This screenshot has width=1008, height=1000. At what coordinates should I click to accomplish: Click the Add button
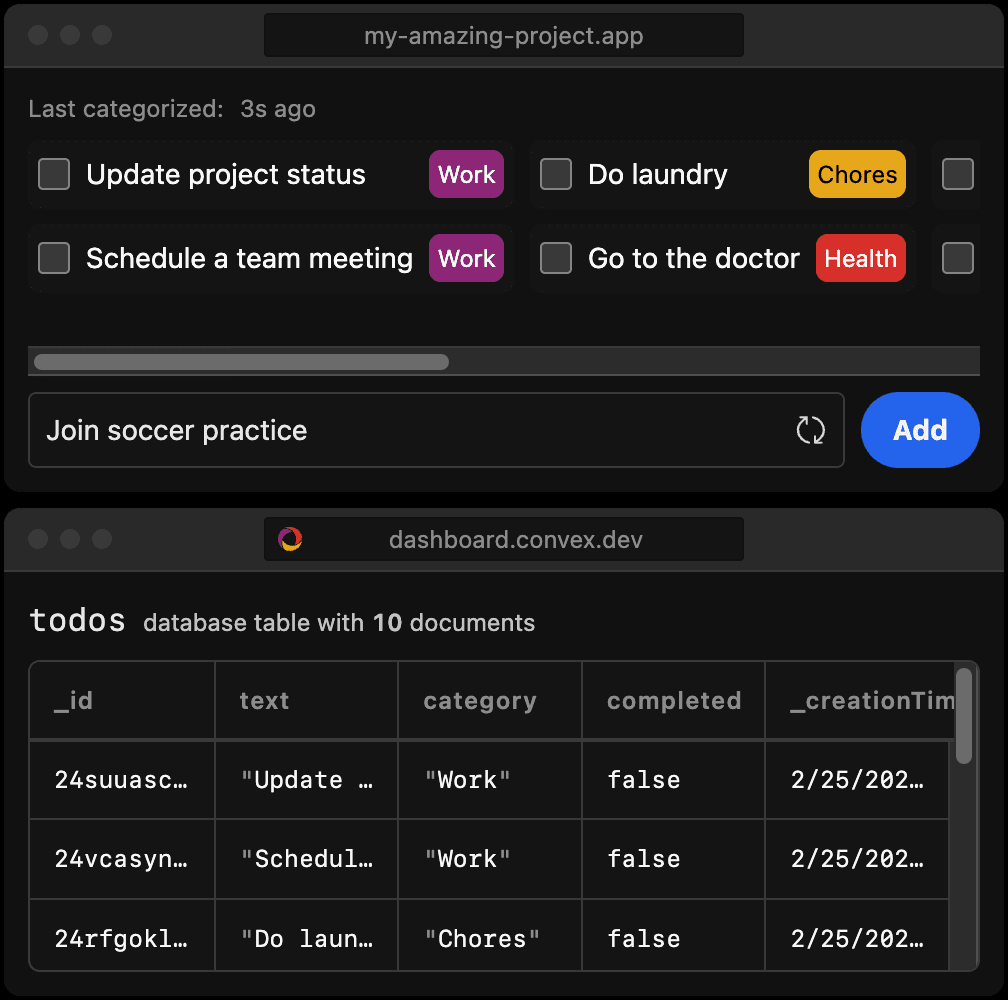[x=920, y=430]
